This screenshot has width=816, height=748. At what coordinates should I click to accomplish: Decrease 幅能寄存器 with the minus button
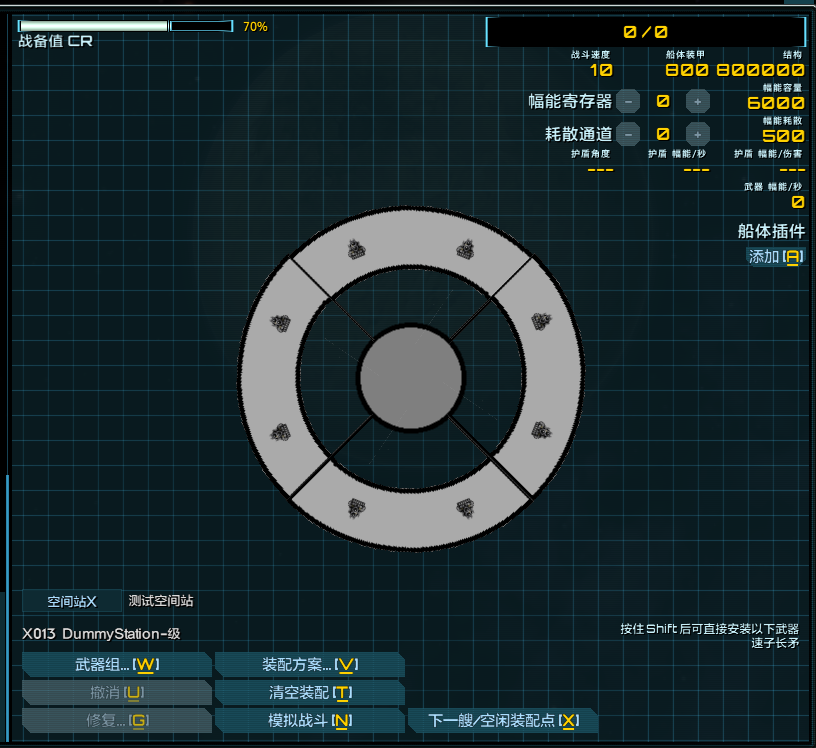tap(627, 100)
